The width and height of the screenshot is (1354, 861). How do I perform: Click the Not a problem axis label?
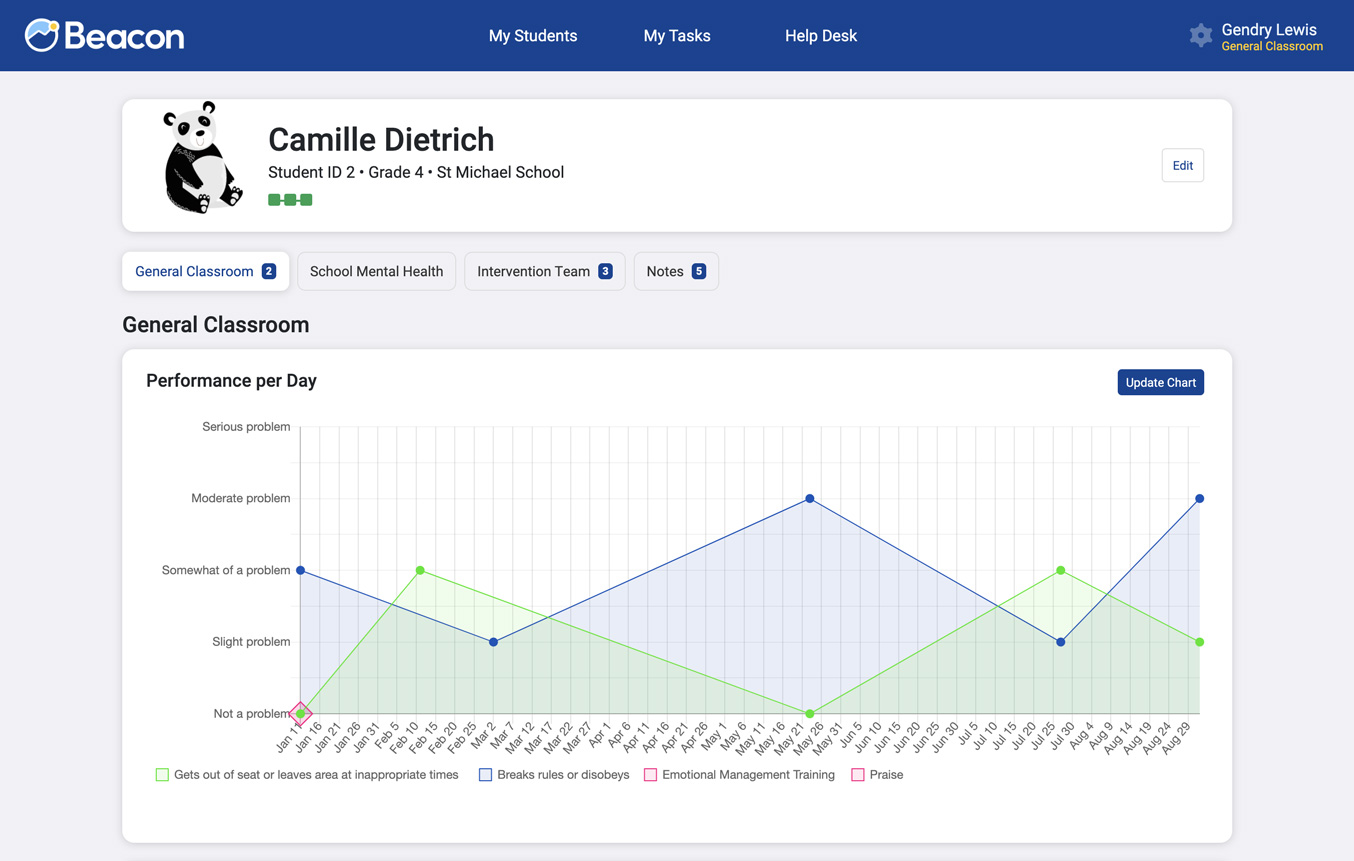(x=252, y=714)
